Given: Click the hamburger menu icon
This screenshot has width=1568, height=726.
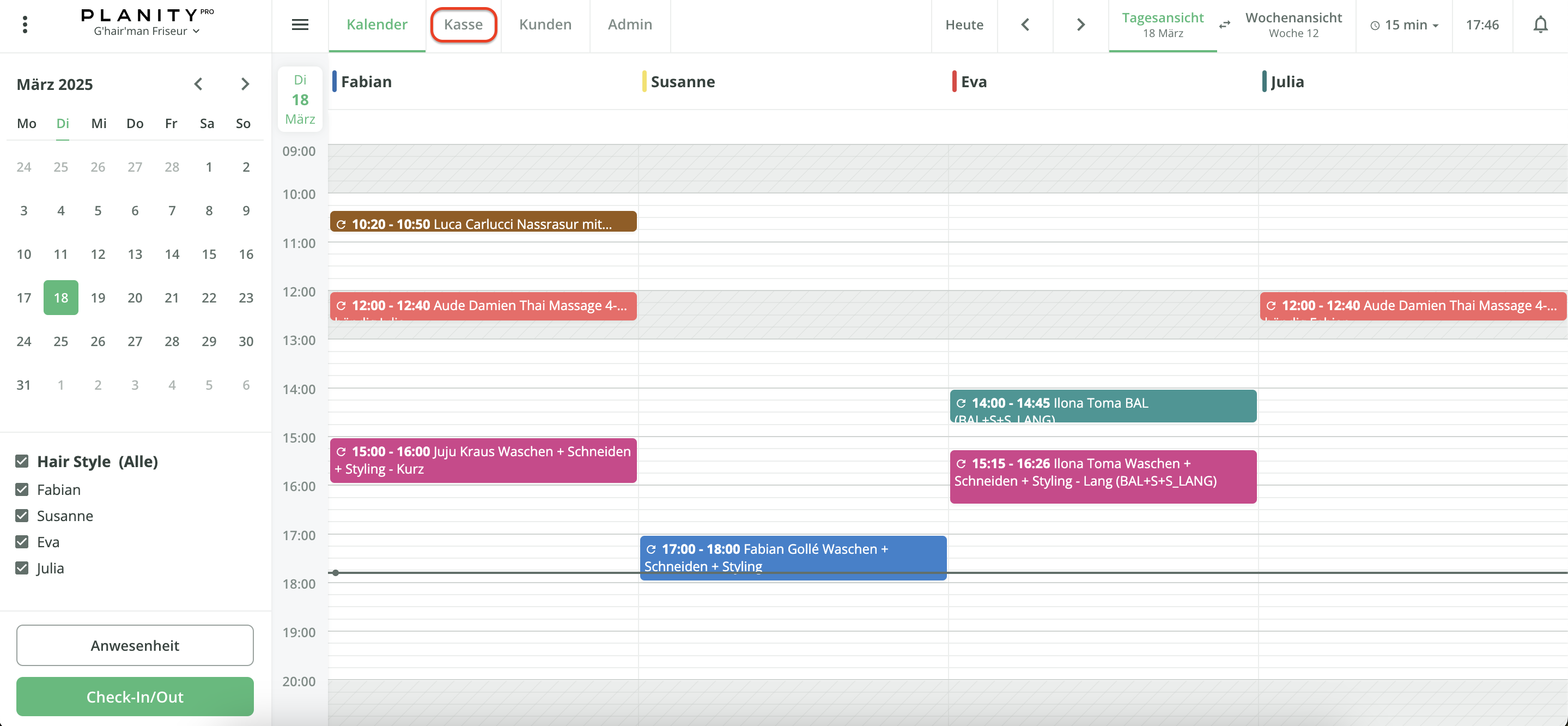Looking at the screenshot, I should (300, 25).
